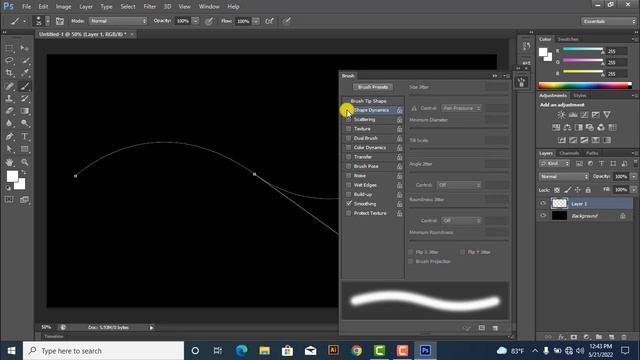Select the Clone Stamp tool
640x360 pixels.
(x=9, y=98)
